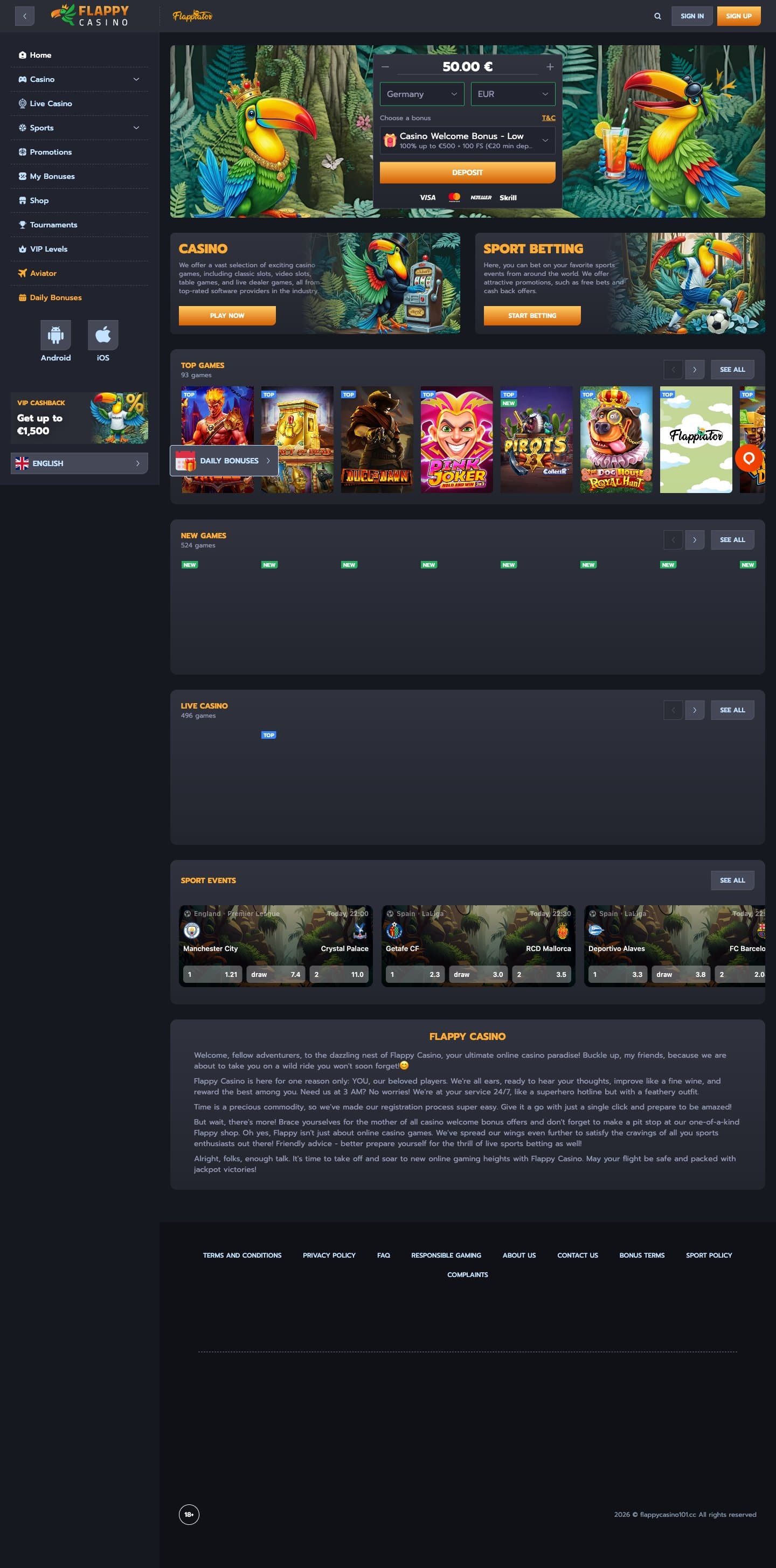
Task: Click PLAY NOW in Casino banner
Action: (x=227, y=315)
